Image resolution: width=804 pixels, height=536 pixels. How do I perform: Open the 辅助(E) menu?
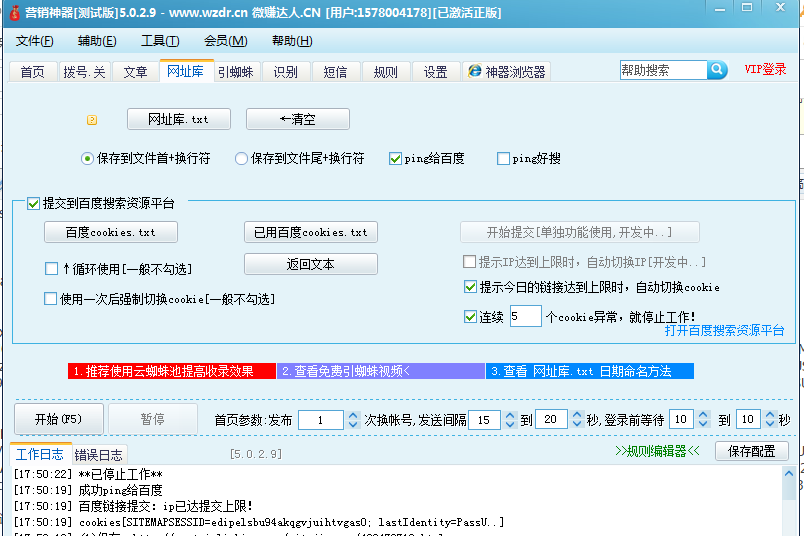coord(97,41)
